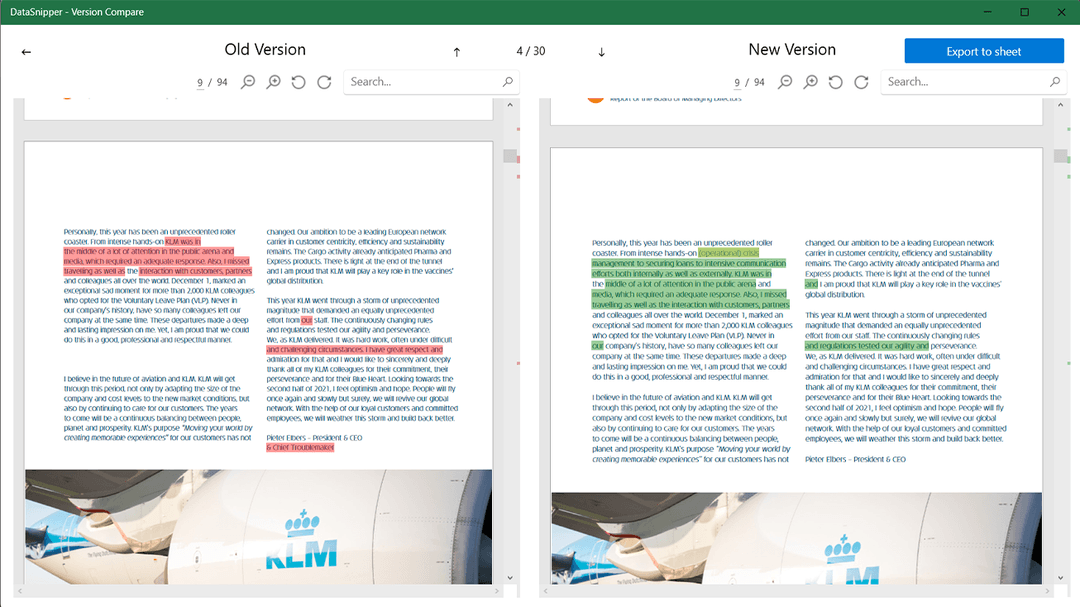Image resolution: width=1080 pixels, height=607 pixels.
Task: Rotate Old Version page clockwise
Action: [324, 82]
